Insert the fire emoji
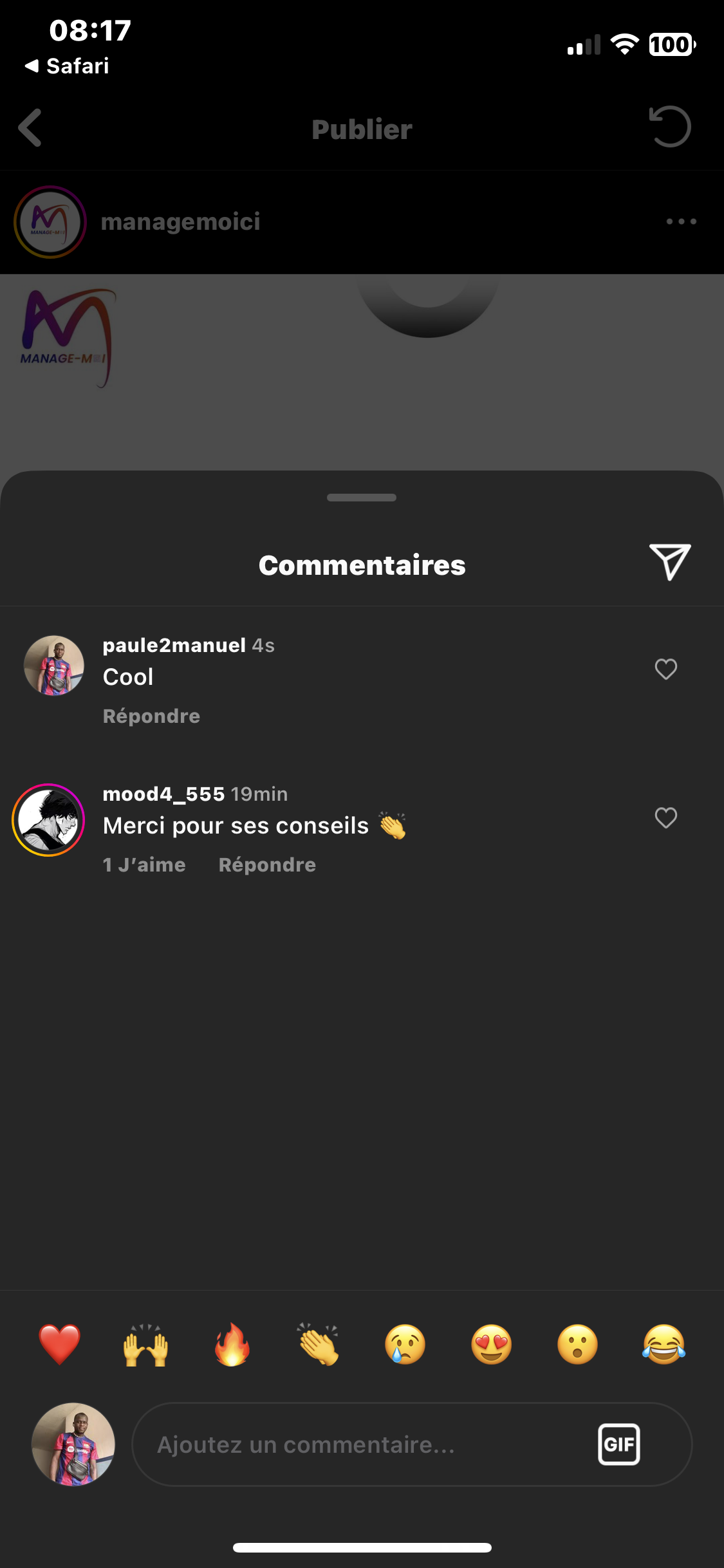Image resolution: width=724 pixels, height=1568 pixels. (232, 1345)
